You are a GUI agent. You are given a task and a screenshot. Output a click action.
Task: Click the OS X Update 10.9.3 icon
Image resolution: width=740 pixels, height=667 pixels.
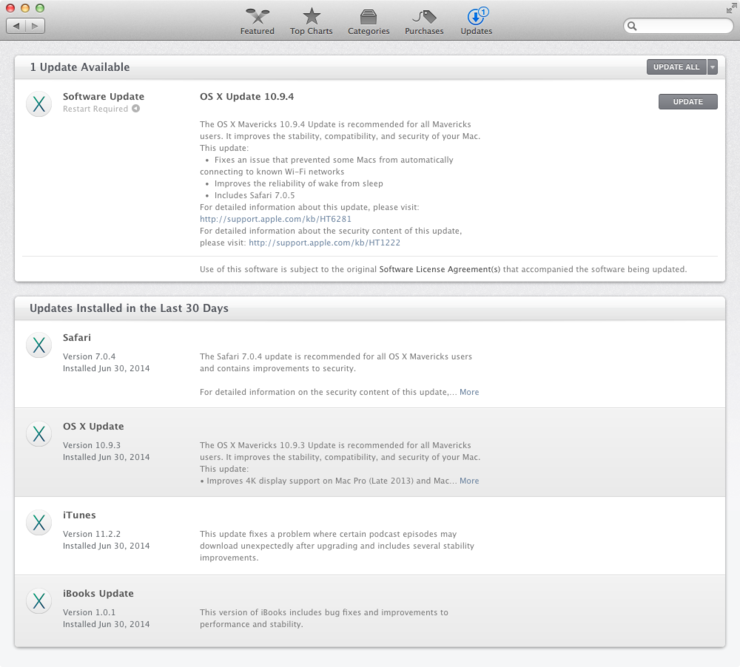39,434
